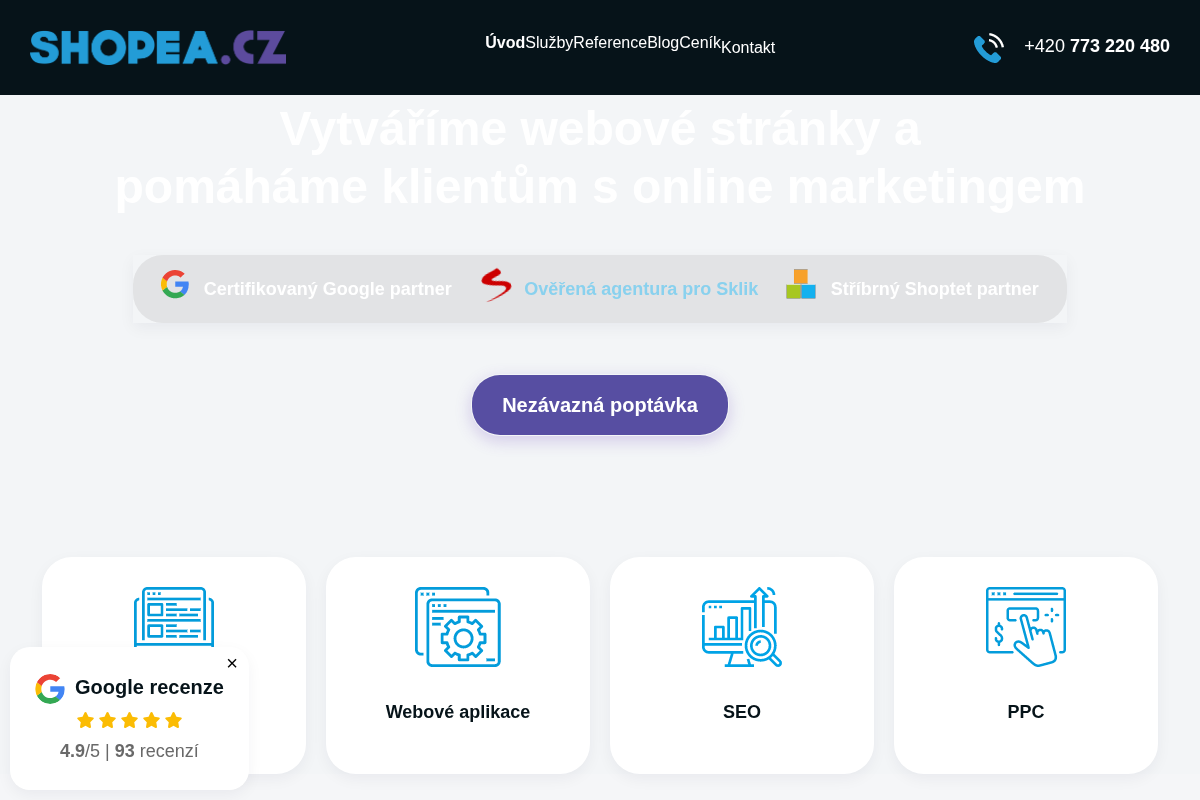Screen dimensions: 1200x800
Task: Navigate to Kontakt in the header
Action: (x=748, y=47)
